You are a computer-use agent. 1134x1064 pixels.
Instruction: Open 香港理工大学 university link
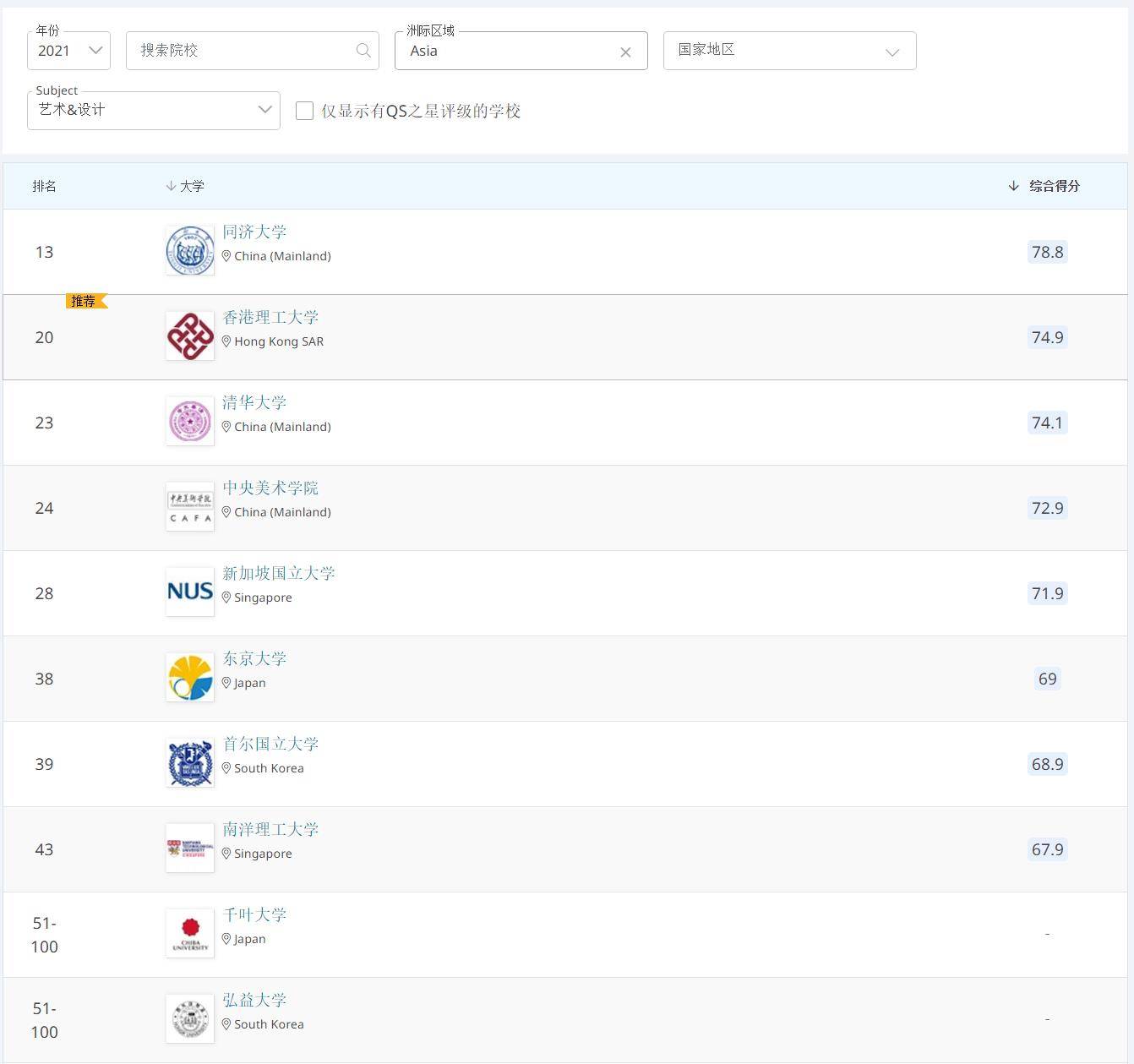tap(270, 317)
